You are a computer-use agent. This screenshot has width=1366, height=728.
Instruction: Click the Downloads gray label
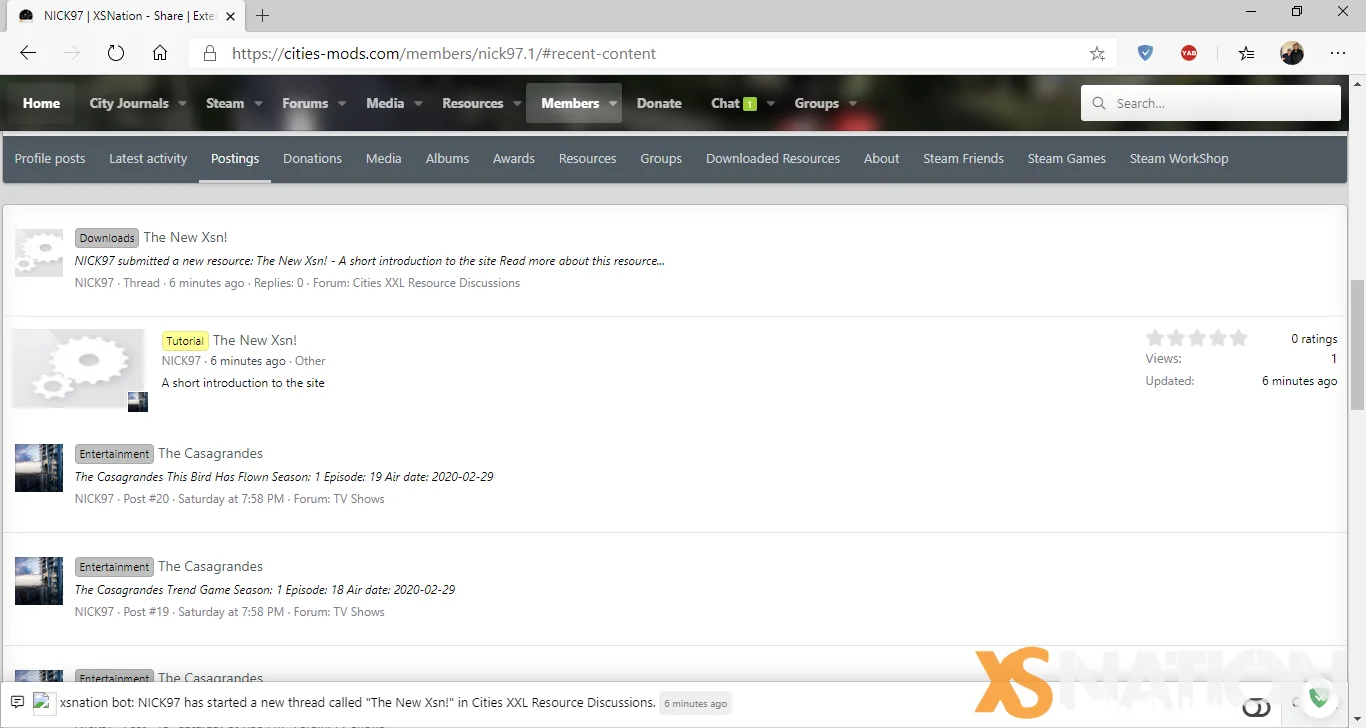107,238
